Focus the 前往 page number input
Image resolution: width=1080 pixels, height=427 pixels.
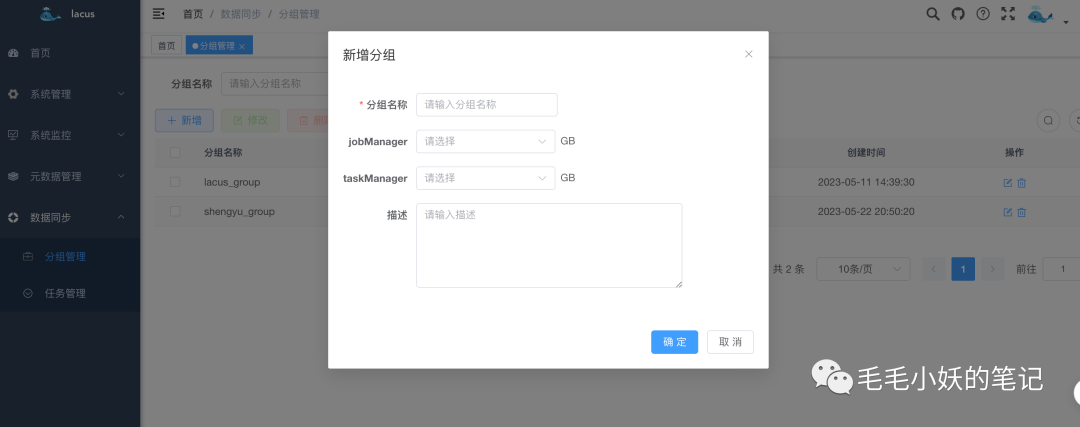click(1061, 269)
